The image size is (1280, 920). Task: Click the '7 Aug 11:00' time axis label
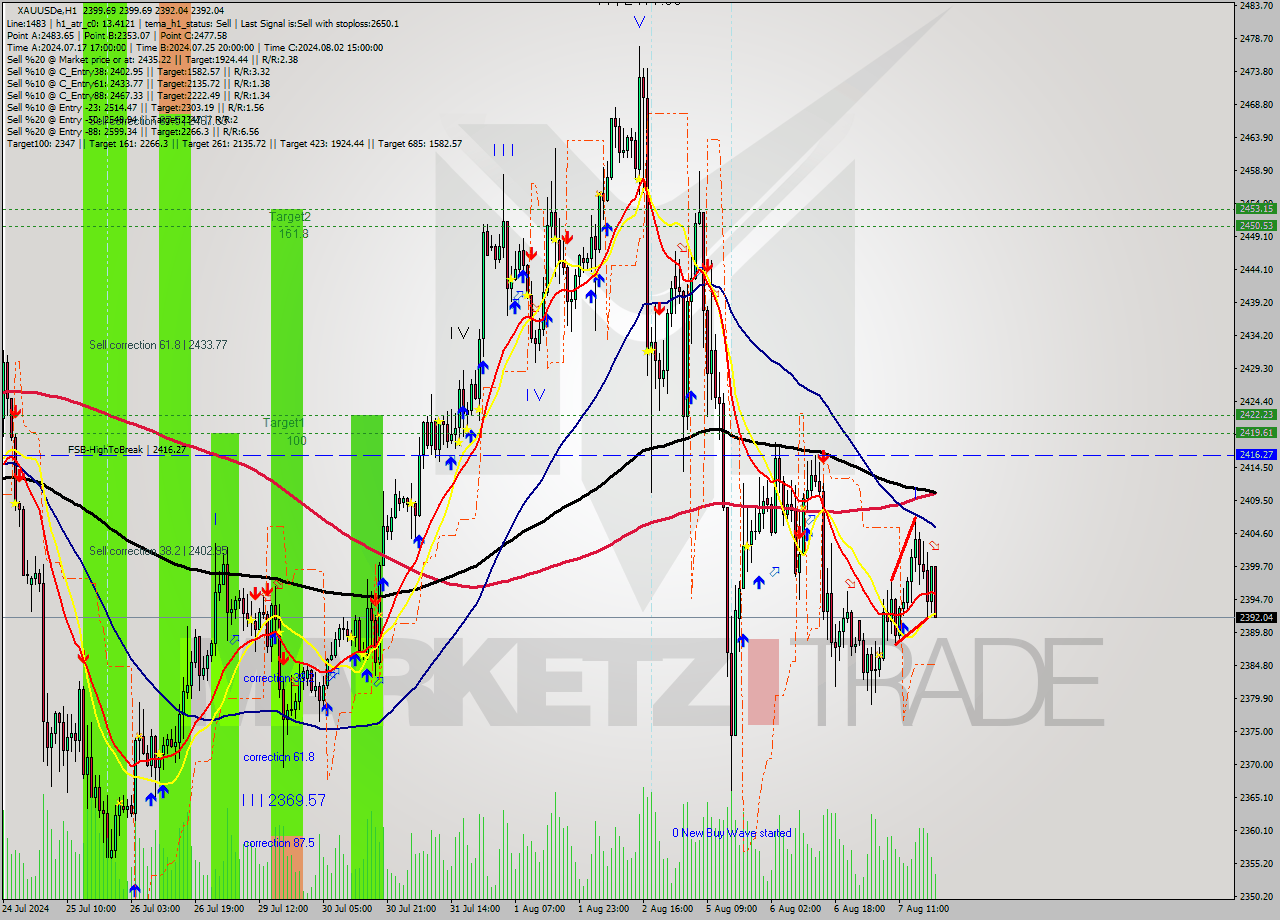923,909
